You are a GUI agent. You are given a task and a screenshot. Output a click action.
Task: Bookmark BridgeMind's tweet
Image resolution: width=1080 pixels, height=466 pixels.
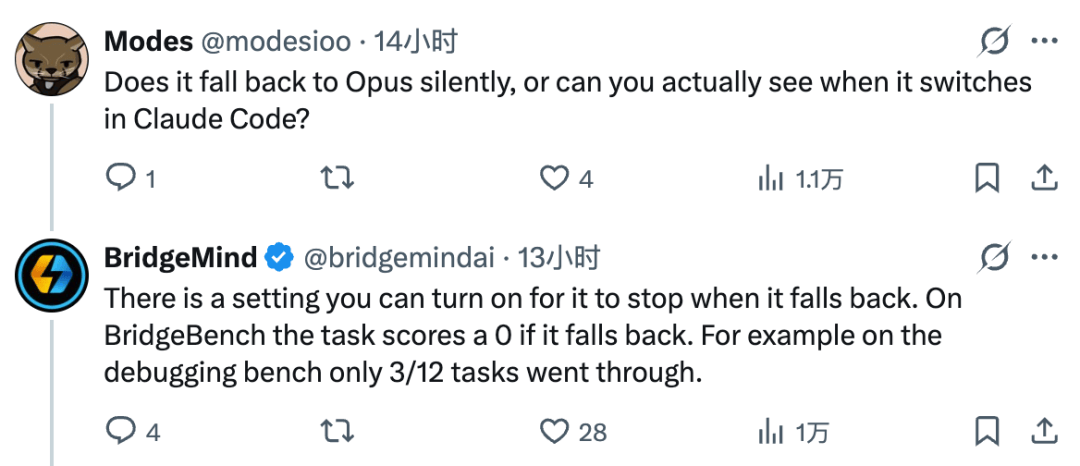point(987,432)
